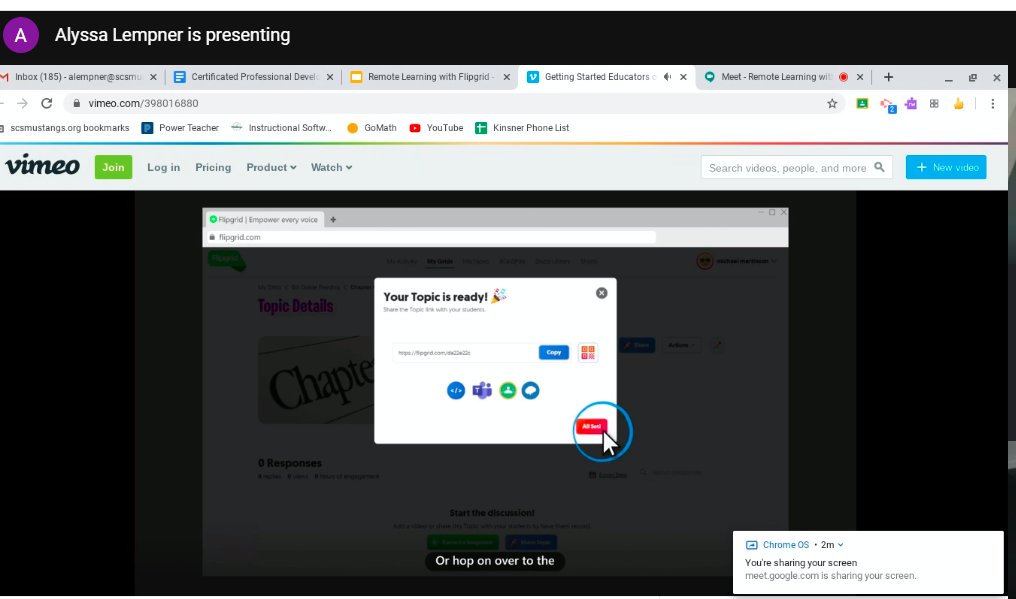Screen dimensions: 1016x599
Task: Open the Kinsner Phone List bookmark
Action: coord(522,128)
